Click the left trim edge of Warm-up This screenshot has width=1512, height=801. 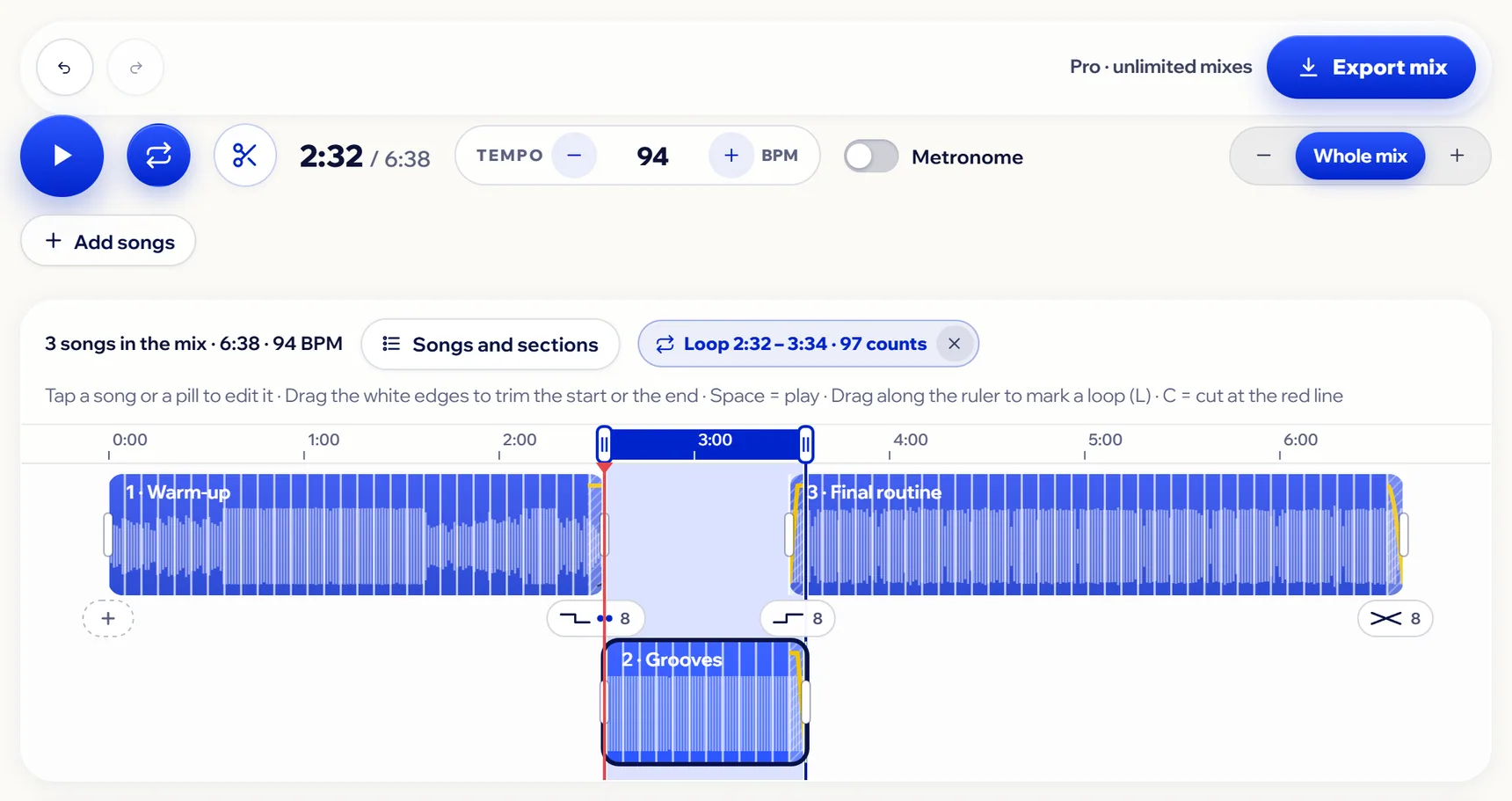point(108,535)
